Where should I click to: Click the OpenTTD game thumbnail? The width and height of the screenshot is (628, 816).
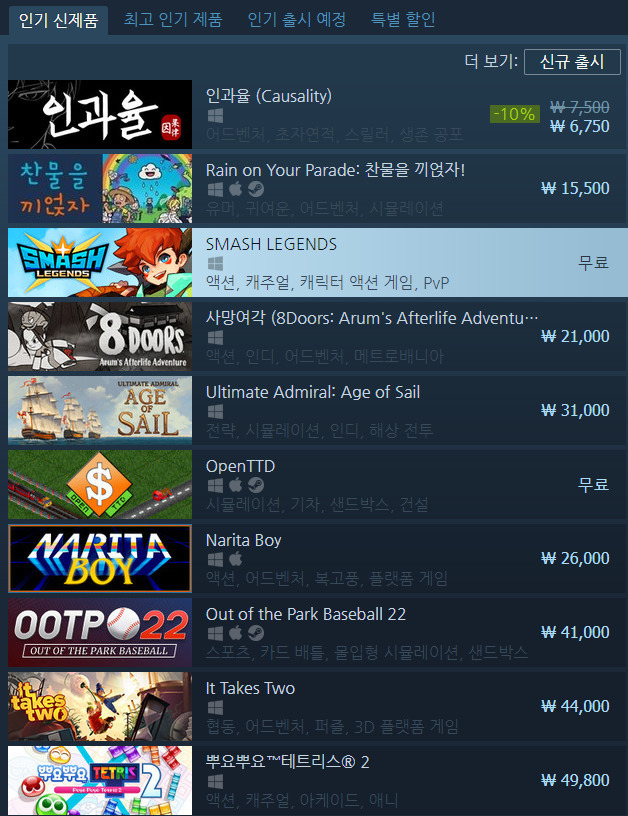pos(100,484)
